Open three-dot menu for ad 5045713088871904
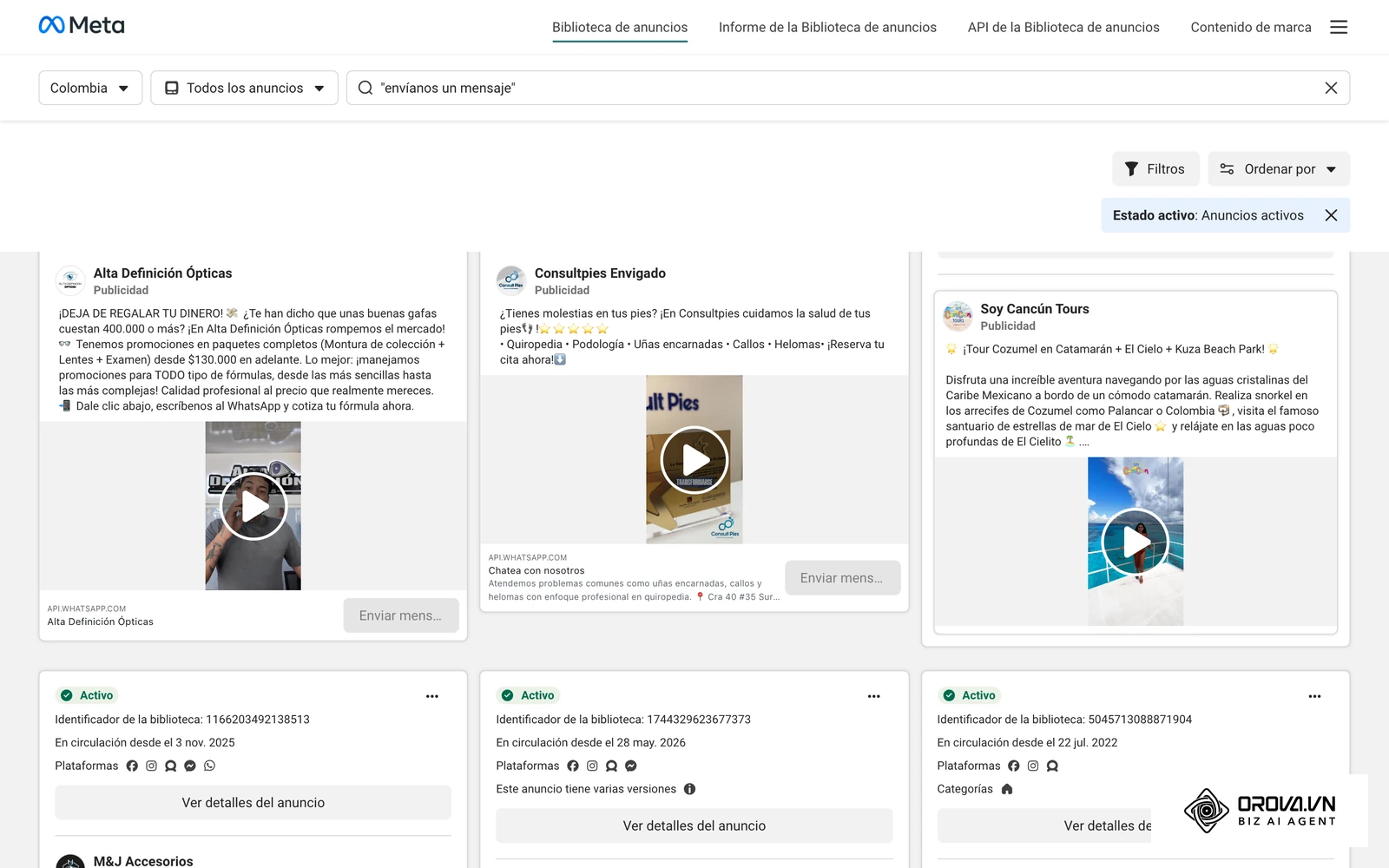Viewport: 1389px width, 868px height. 1314,696
